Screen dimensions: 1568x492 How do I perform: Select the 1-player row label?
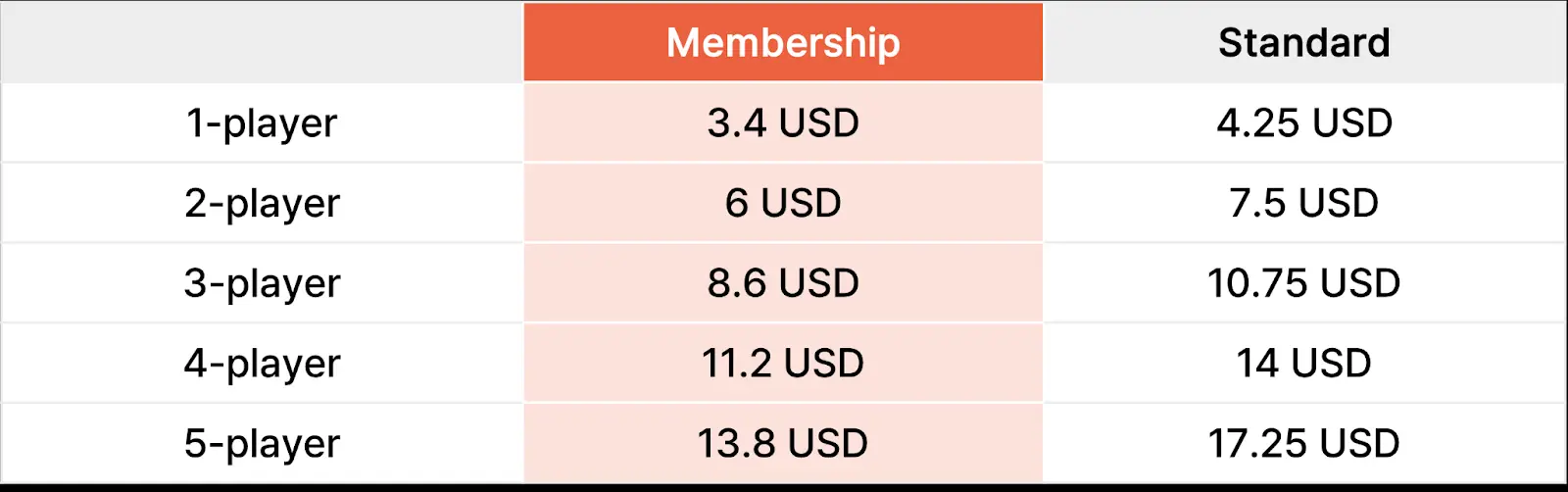[262, 123]
